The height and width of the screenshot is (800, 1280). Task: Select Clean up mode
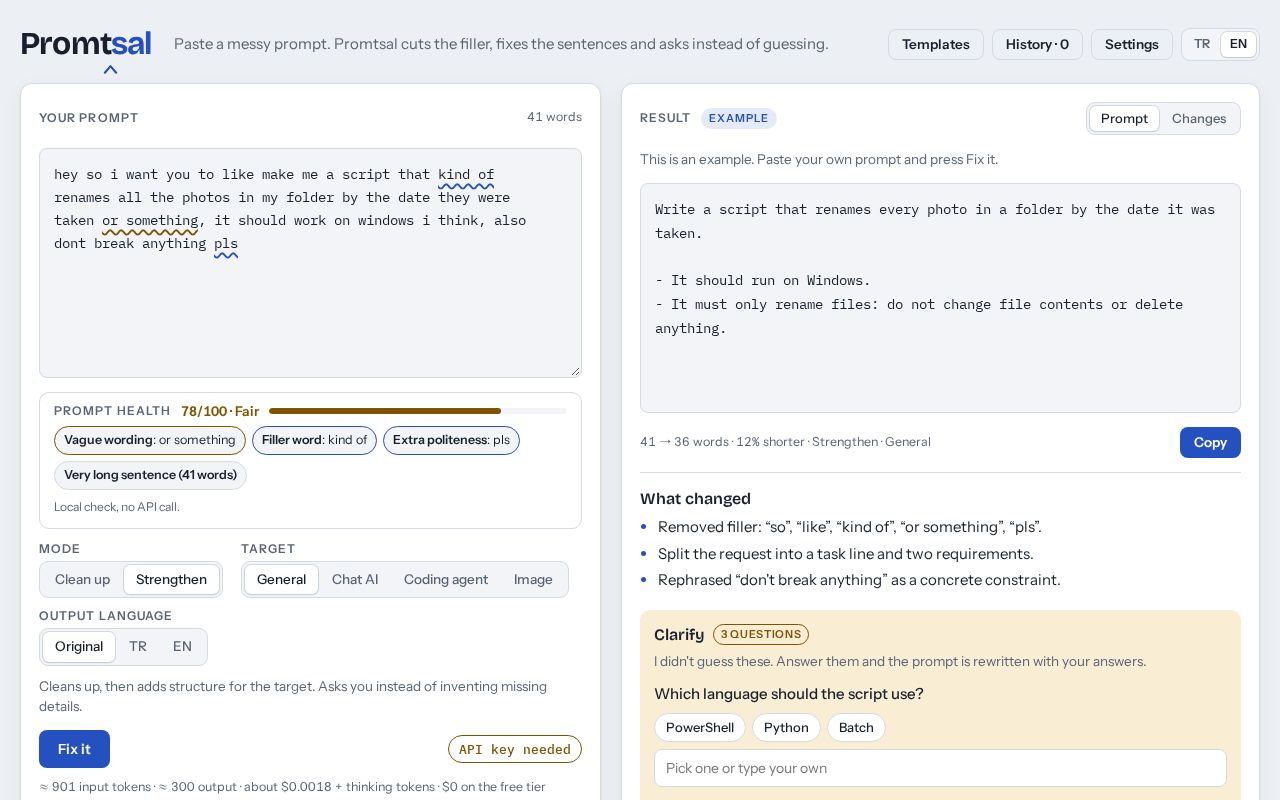pos(82,579)
